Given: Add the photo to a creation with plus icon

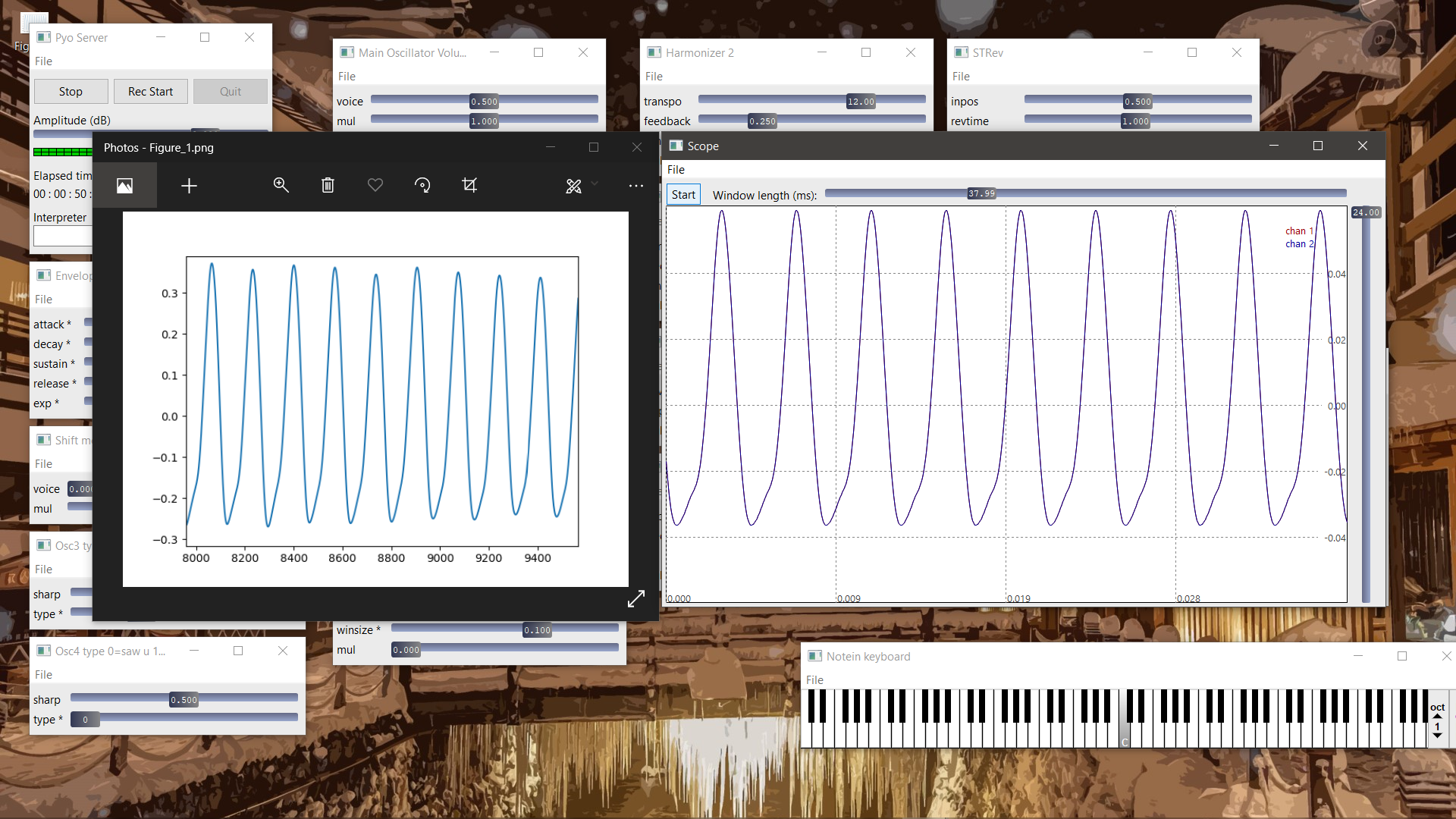Looking at the screenshot, I should 189,186.
